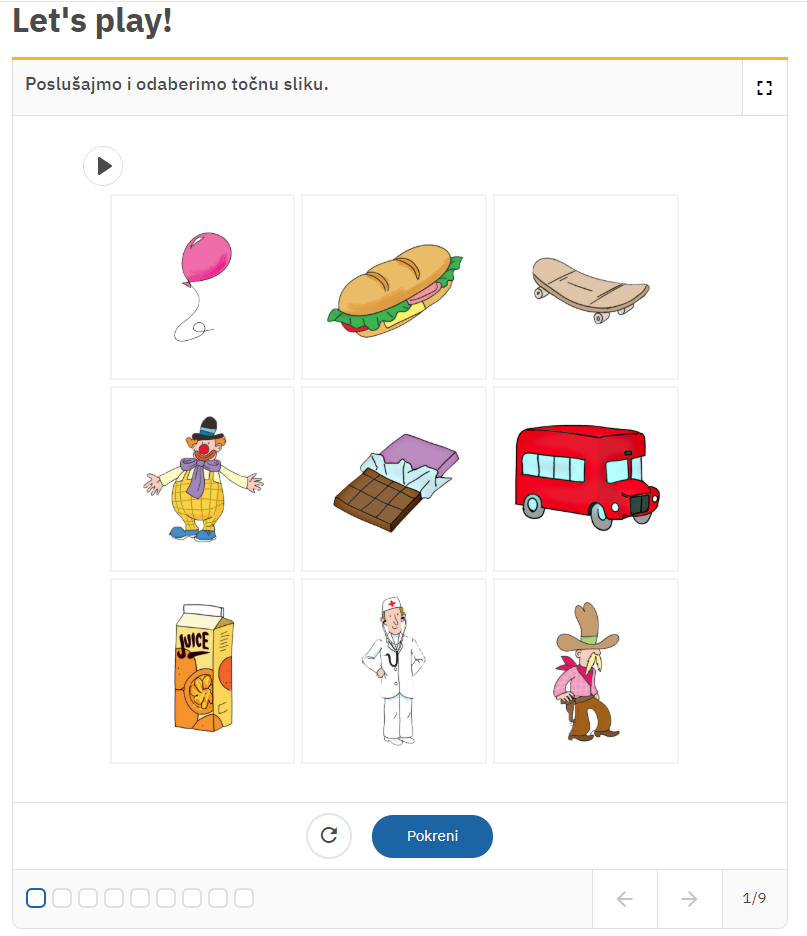807x936 pixels.
Task: Pick the skateboard picture
Action: pos(586,287)
